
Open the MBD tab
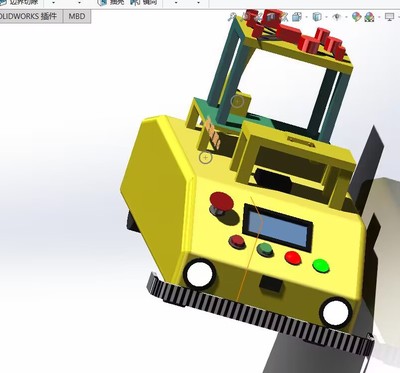coord(77,16)
